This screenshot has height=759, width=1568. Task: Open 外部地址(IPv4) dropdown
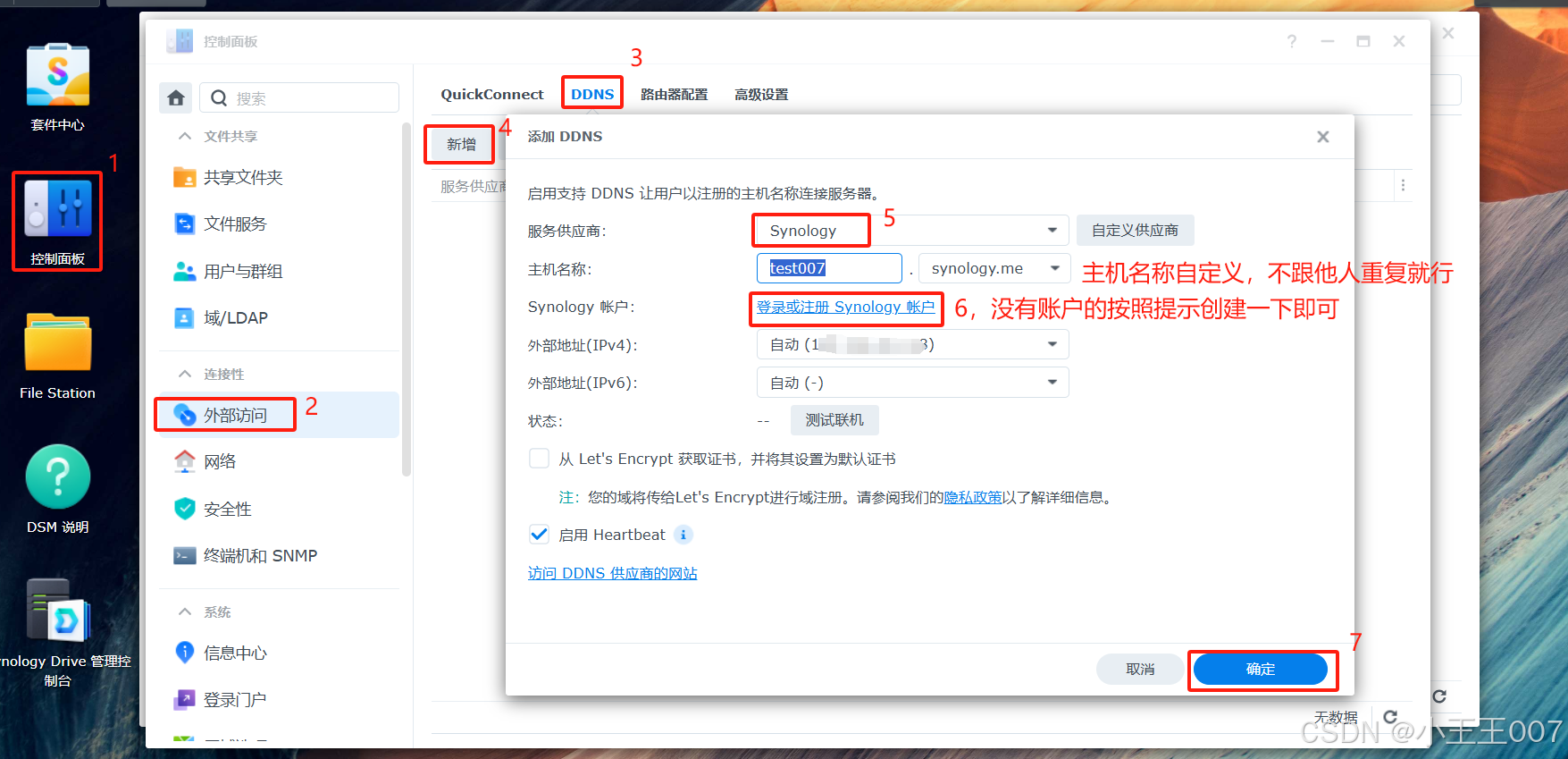point(913,344)
